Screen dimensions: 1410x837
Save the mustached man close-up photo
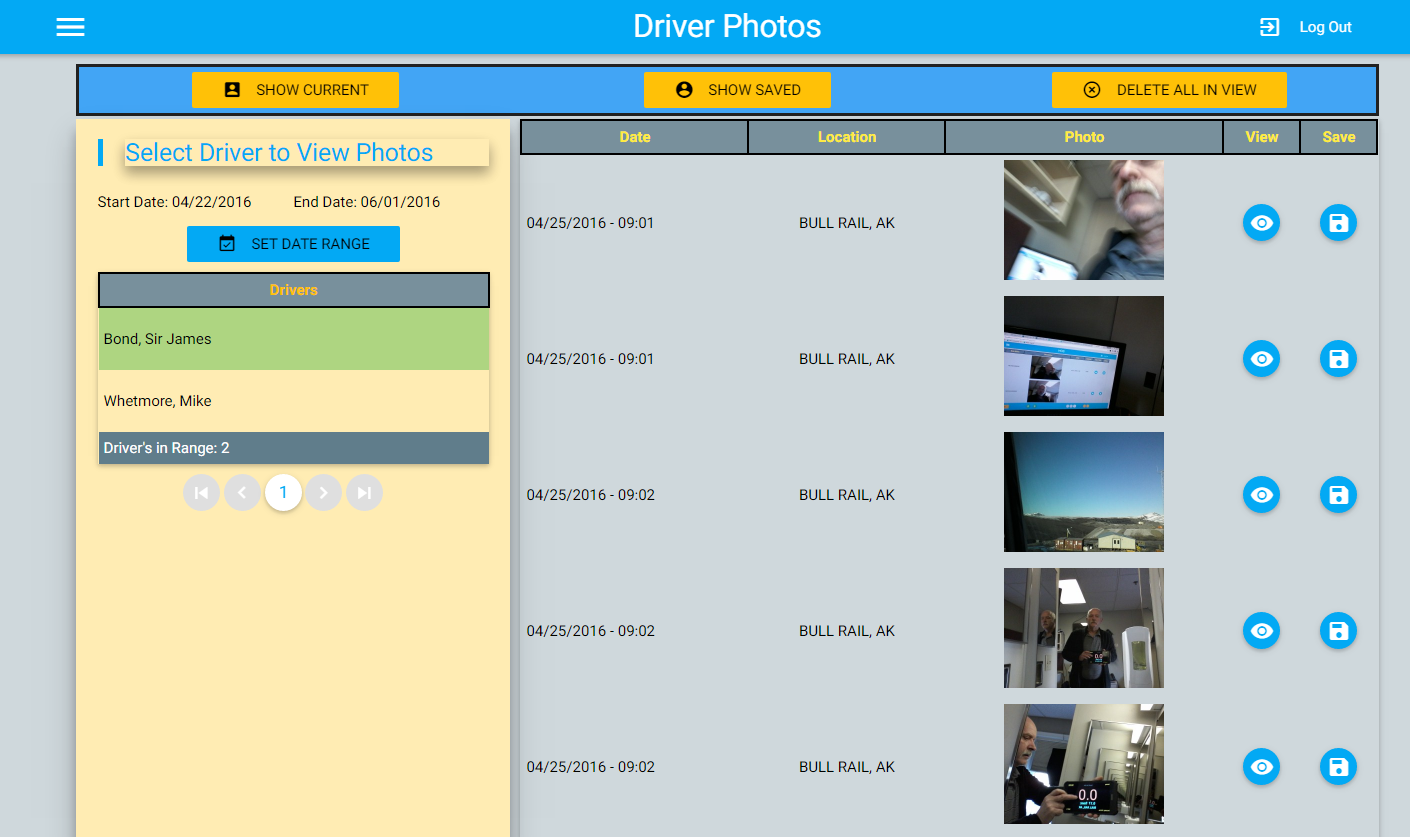point(1338,223)
